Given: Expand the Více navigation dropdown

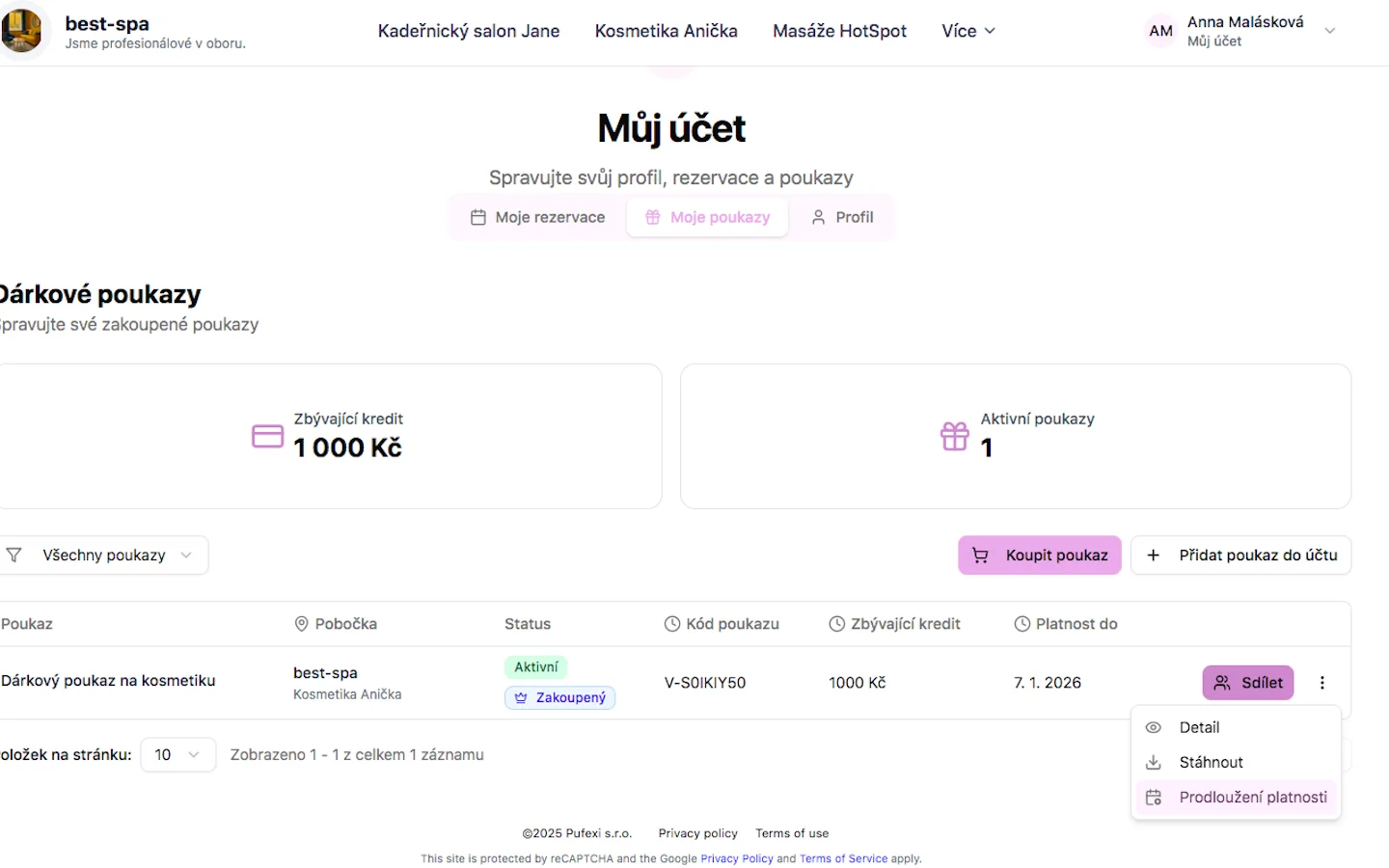Looking at the screenshot, I should point(967,31).
